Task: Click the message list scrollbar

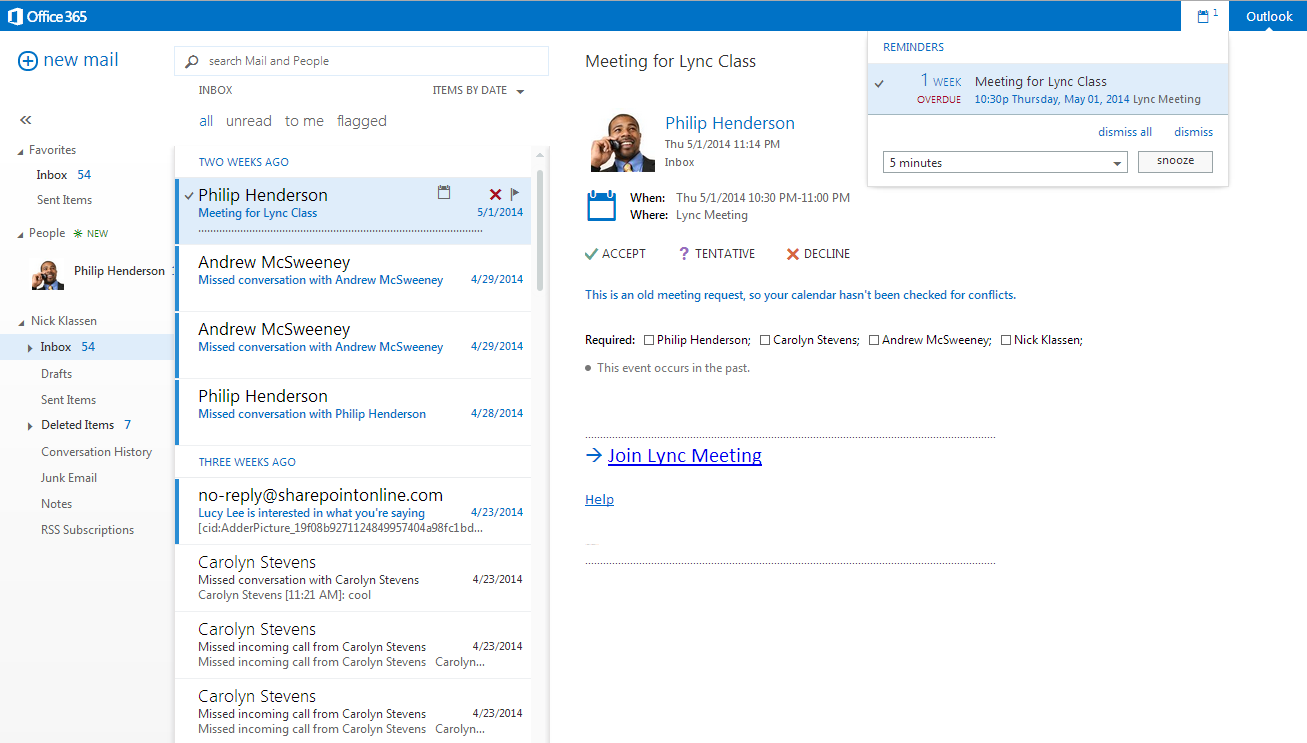Action: 540,230
